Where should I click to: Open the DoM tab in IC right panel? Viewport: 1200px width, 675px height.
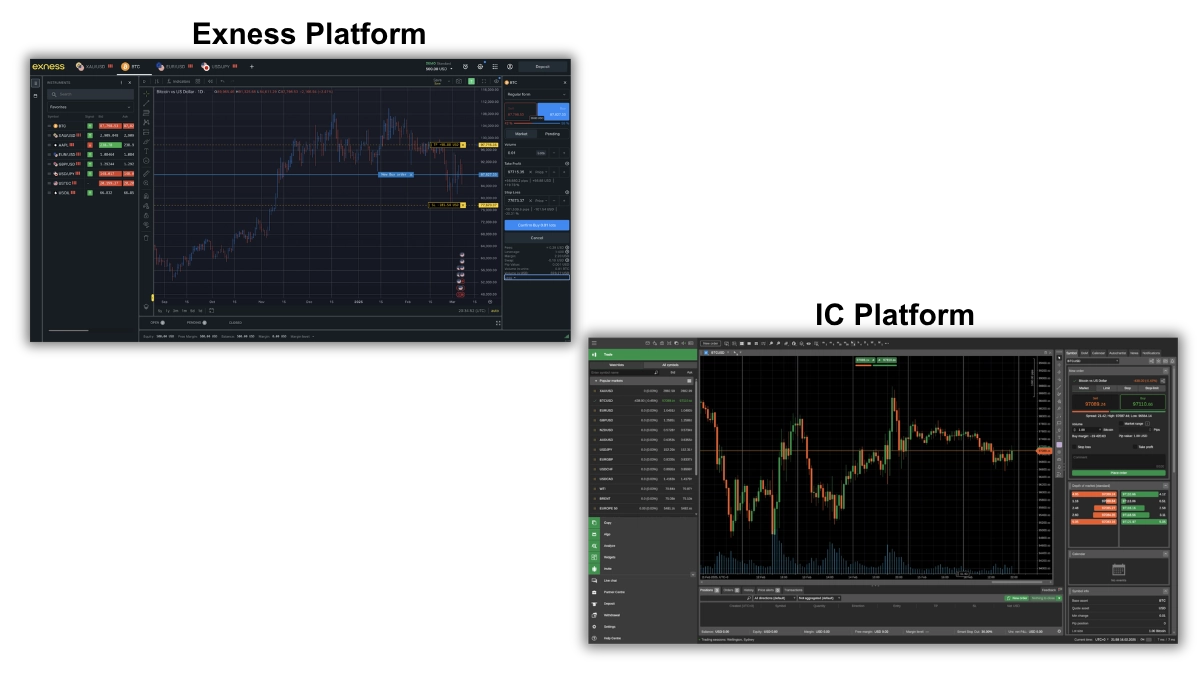tap(1084, 353)
